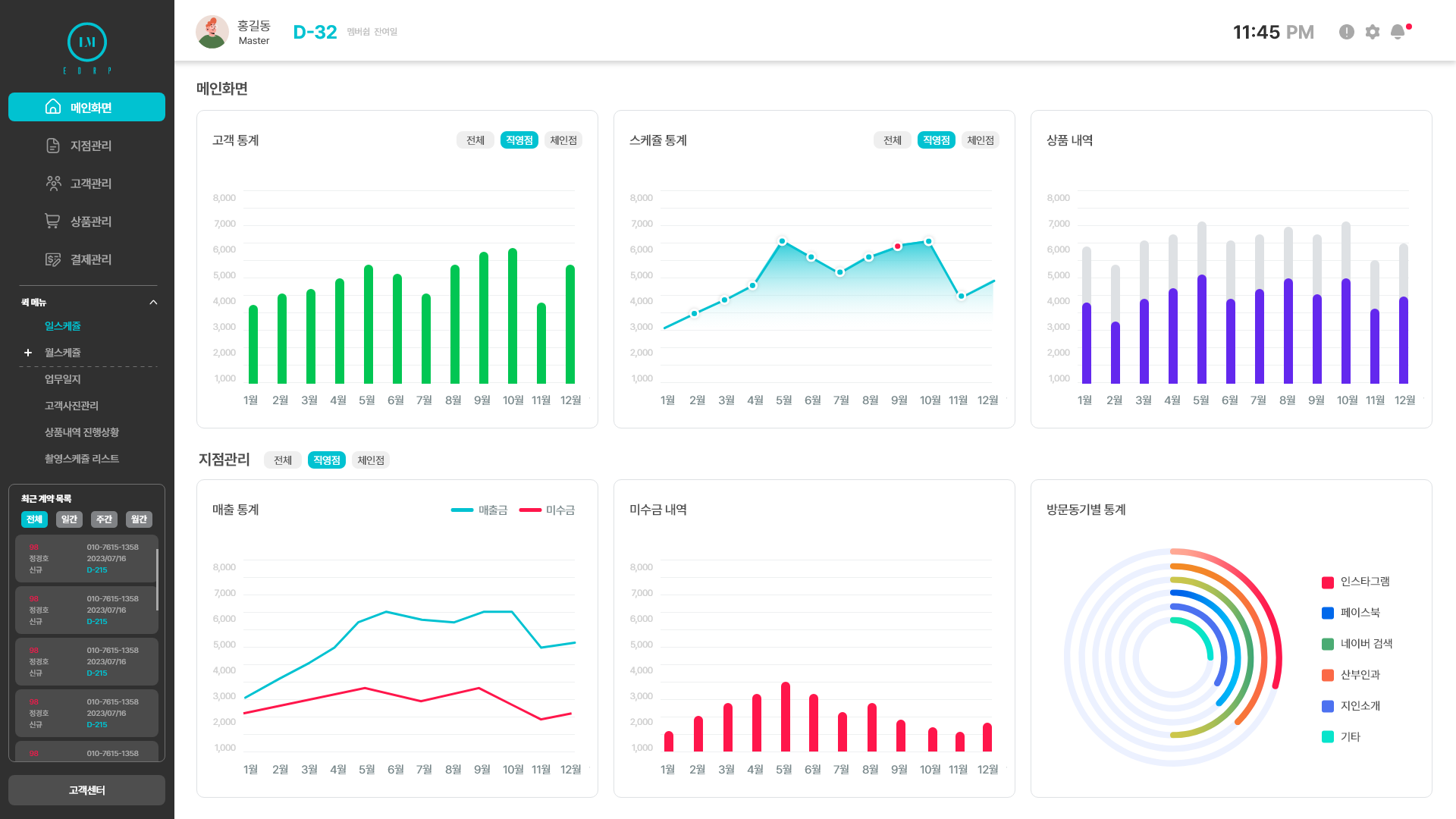The image size is (1456, 819).
Task: Open 일스케쥴 quick menu item
Action: [63, 326]
